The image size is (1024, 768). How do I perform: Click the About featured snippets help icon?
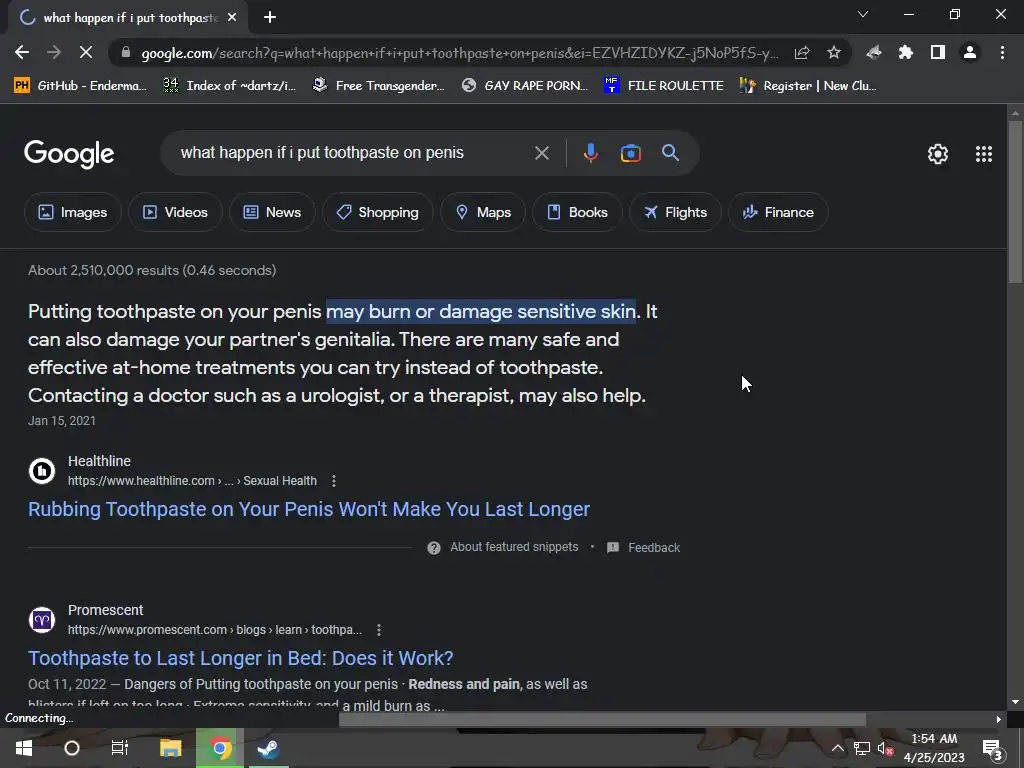click(x=434, y=547)
